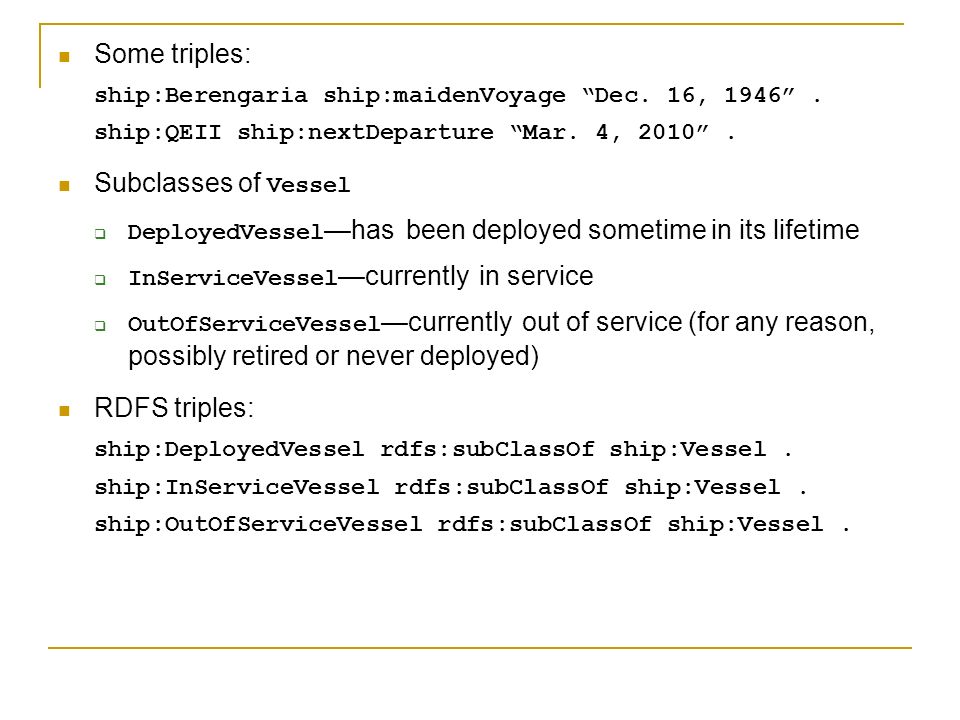Select the ship:QEII nextDeparture triple line
Screen dimensions: 960x720
pos(414,132)
